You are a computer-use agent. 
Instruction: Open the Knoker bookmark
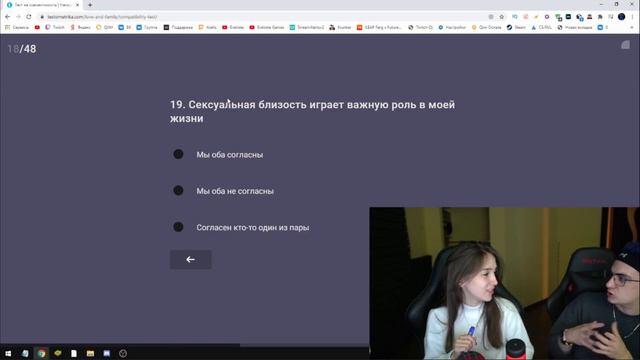(x=340, y=27)
